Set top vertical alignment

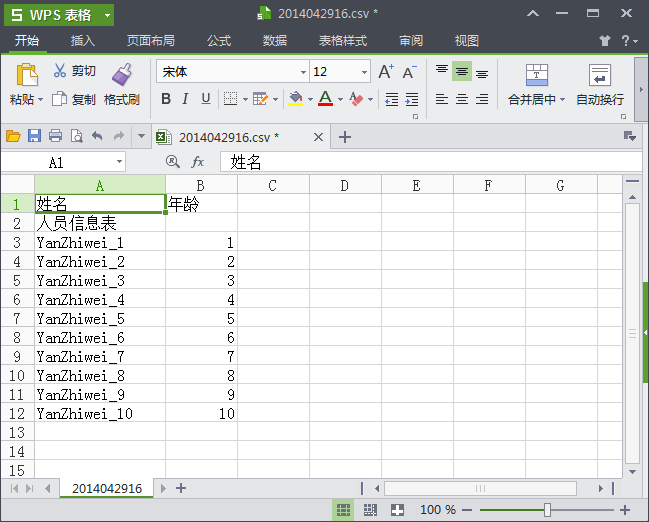[x=442, y=71]
